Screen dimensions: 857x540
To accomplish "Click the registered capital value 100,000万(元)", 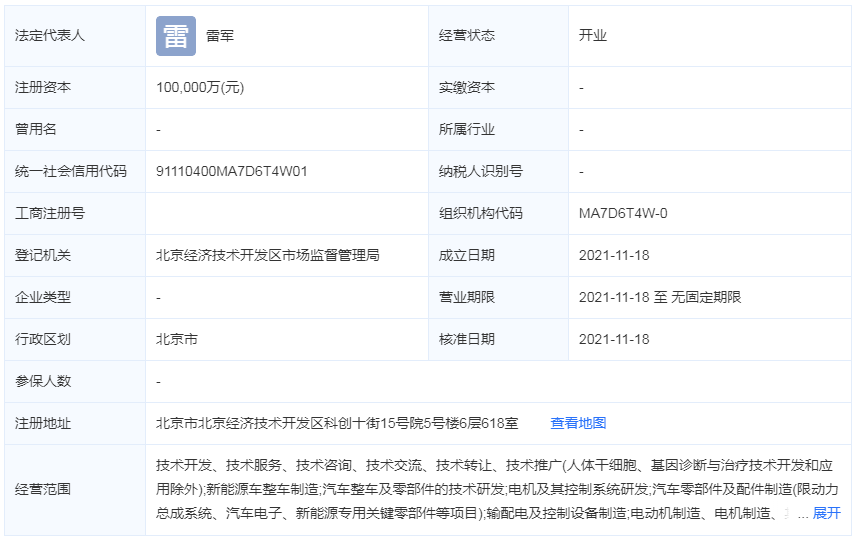I will [x=200, y=87].
